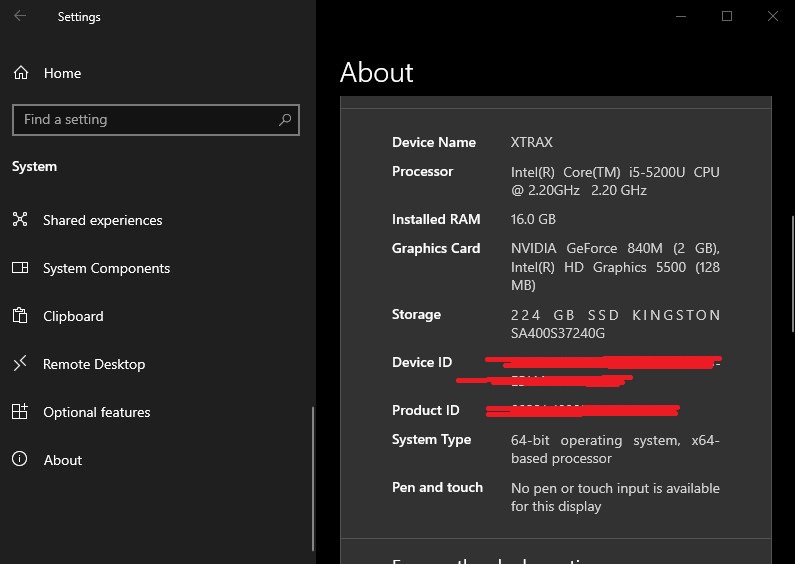The height and width of the screenshot is (564, 795).
Task: Open the Clipboard settings icon
Action: (20, 316)
